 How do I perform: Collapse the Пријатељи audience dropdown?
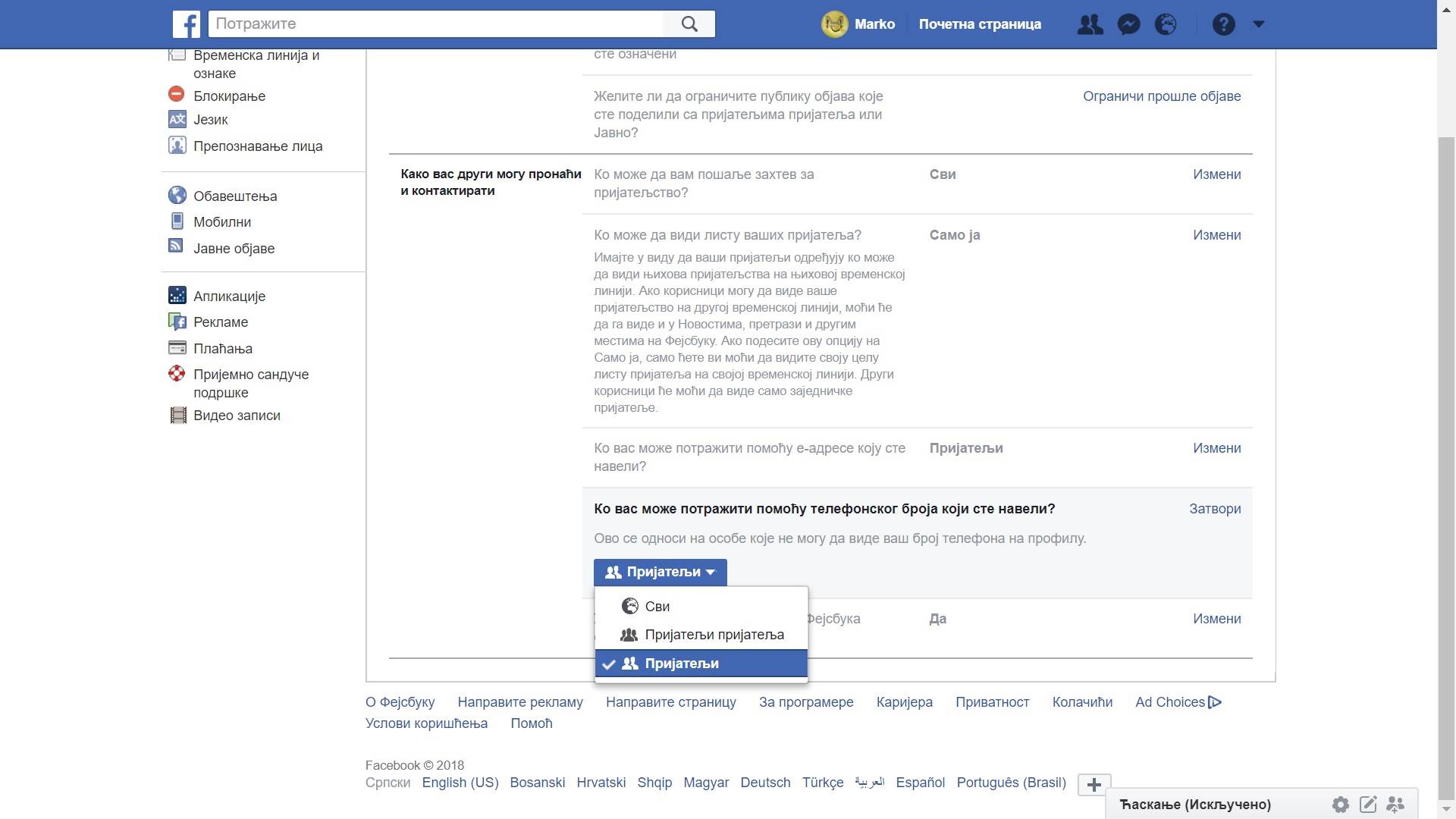pyautogui.click(x=659, y=572)
